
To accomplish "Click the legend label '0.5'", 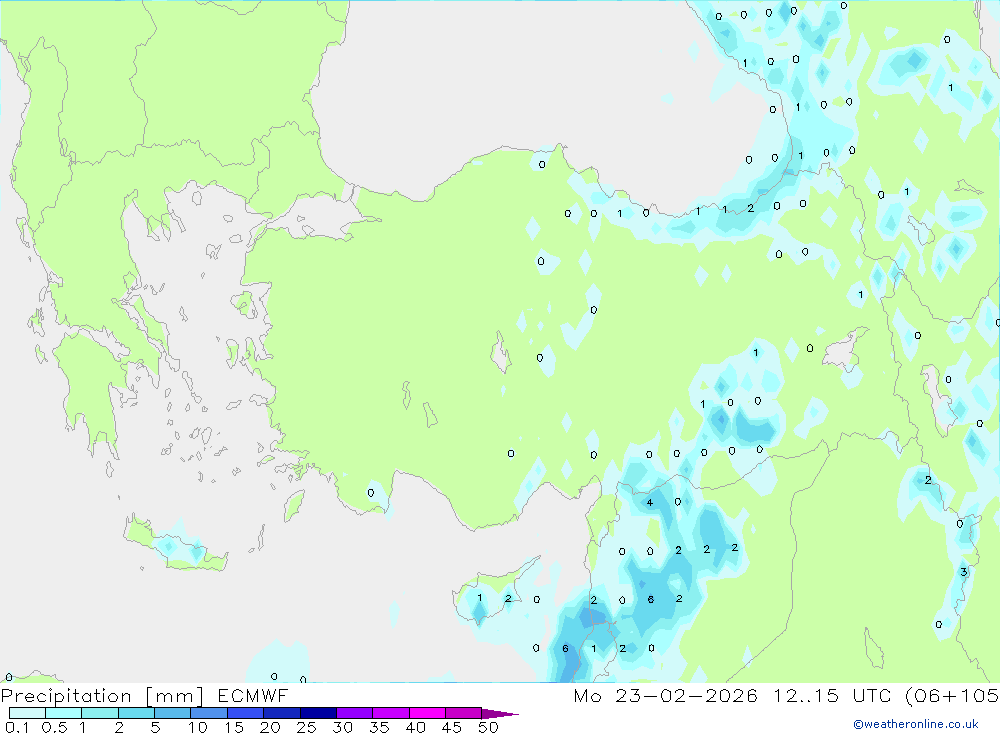I will pos(54,727).
